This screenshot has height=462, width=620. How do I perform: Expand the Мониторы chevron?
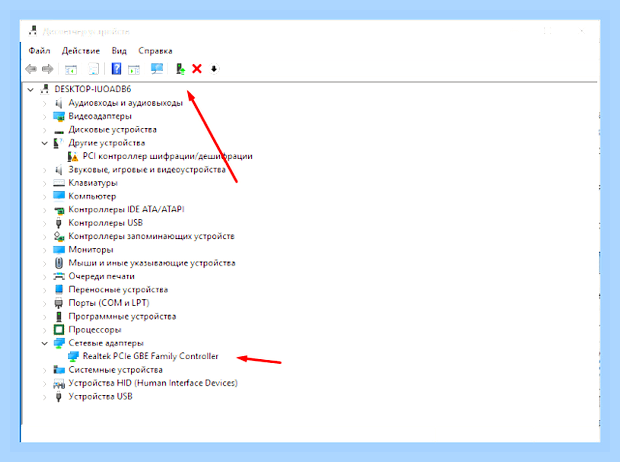(44, 250)
